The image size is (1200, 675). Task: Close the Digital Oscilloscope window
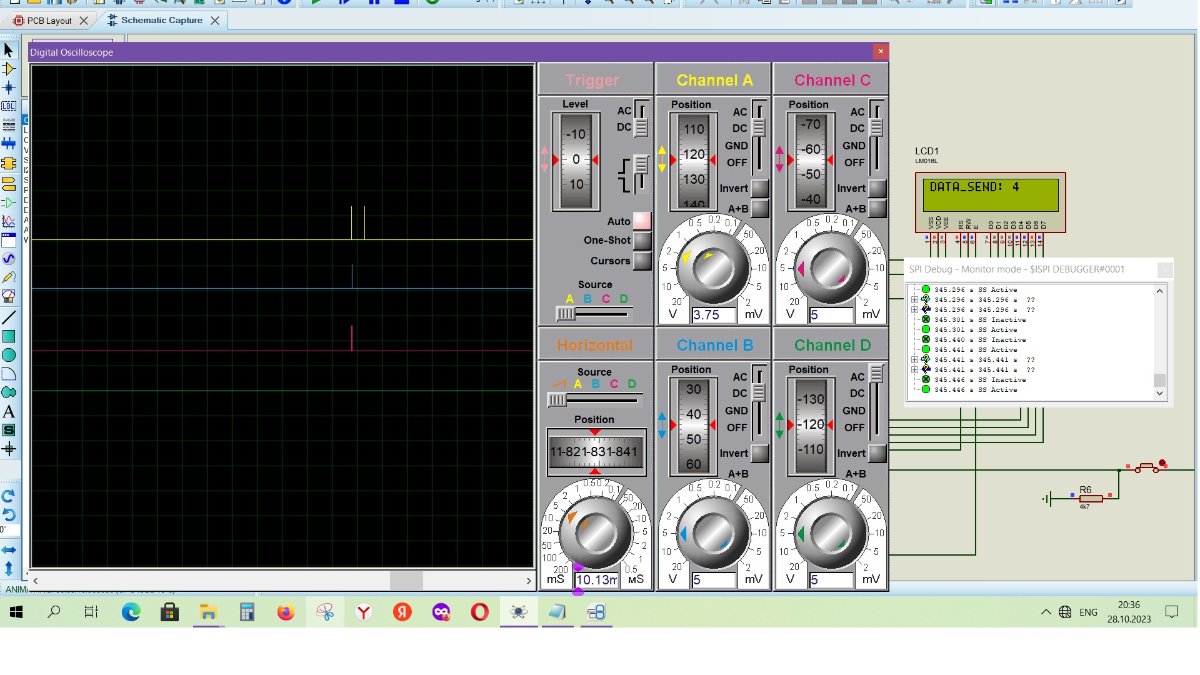point(880,51)
